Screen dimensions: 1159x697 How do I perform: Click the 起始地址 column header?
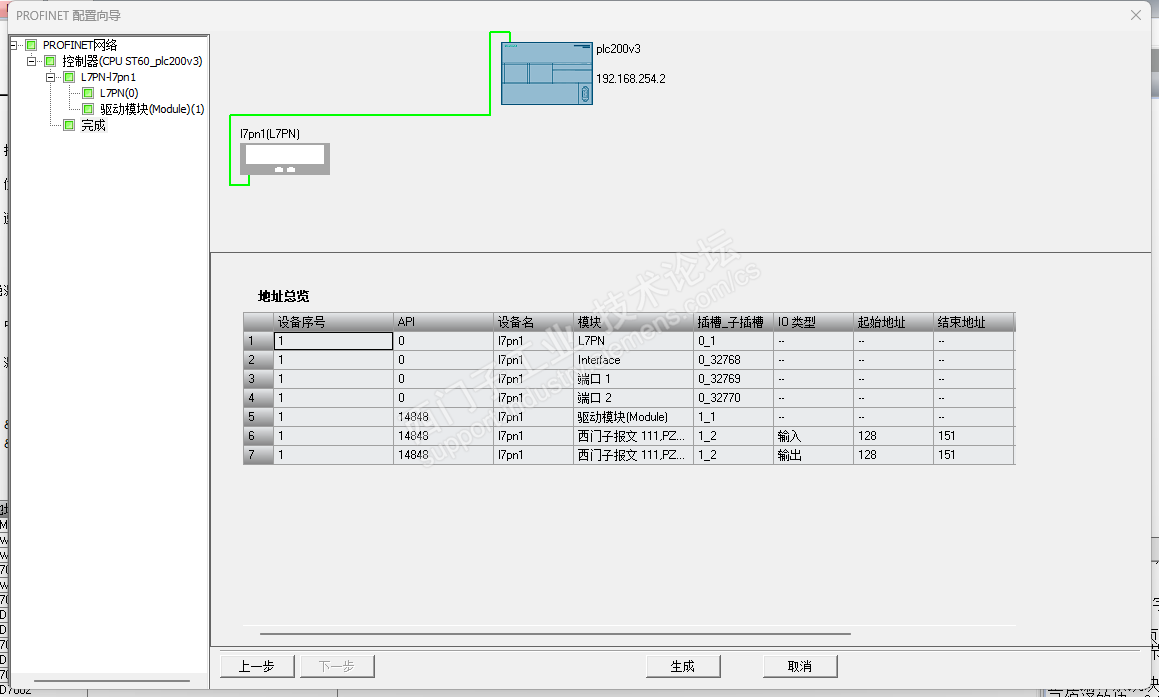[x=893, y=322]
